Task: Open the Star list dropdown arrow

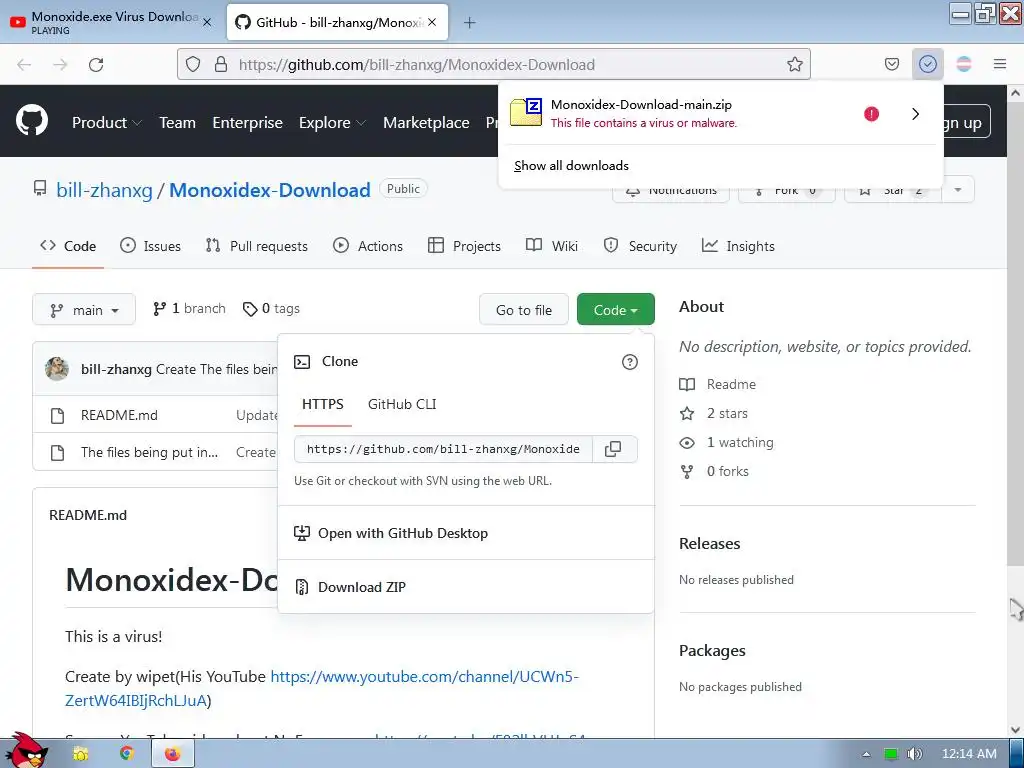Action: tap(958, 189)
